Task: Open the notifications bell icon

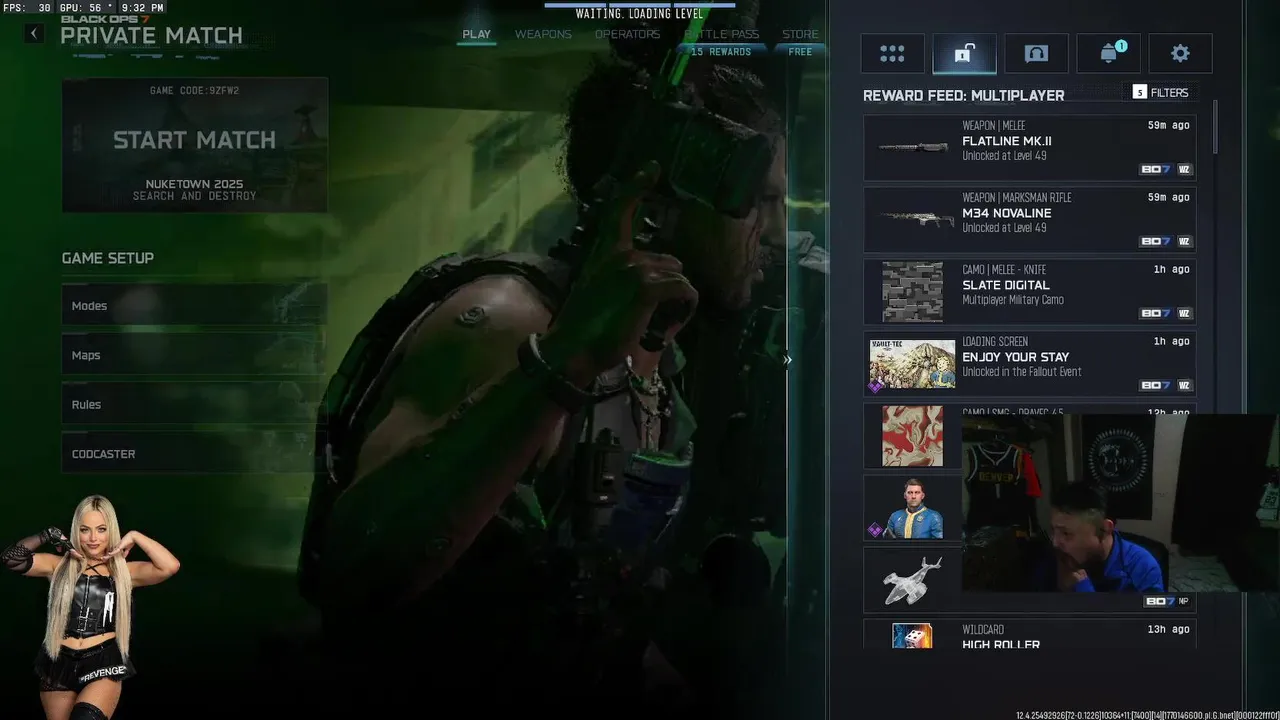Action: [x=1108, y=54]
